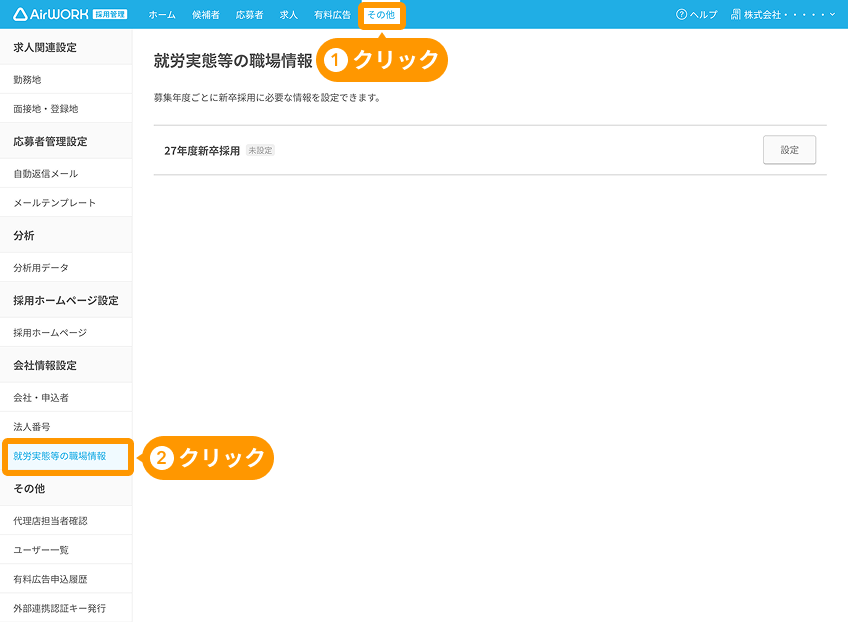The width and height of the screenshot is (848, 622).
Task: Click the その他 tab in top navigation
Action: (381, 15)
